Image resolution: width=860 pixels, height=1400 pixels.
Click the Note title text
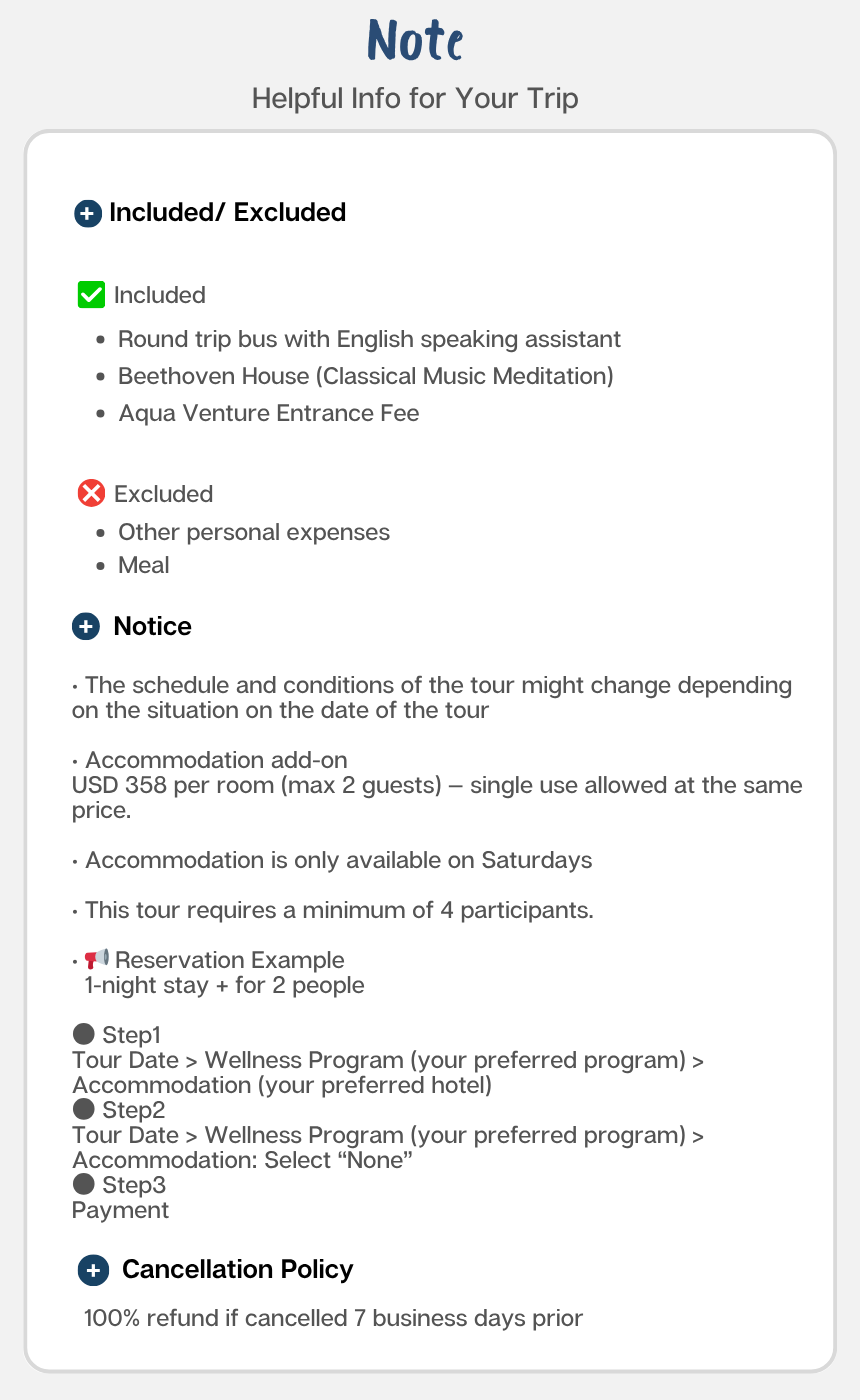[415, 42]
